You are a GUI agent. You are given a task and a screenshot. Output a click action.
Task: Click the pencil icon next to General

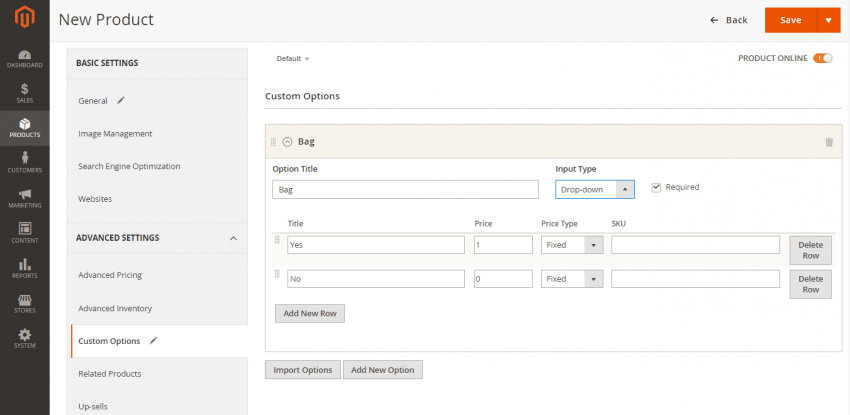[121, 100]
